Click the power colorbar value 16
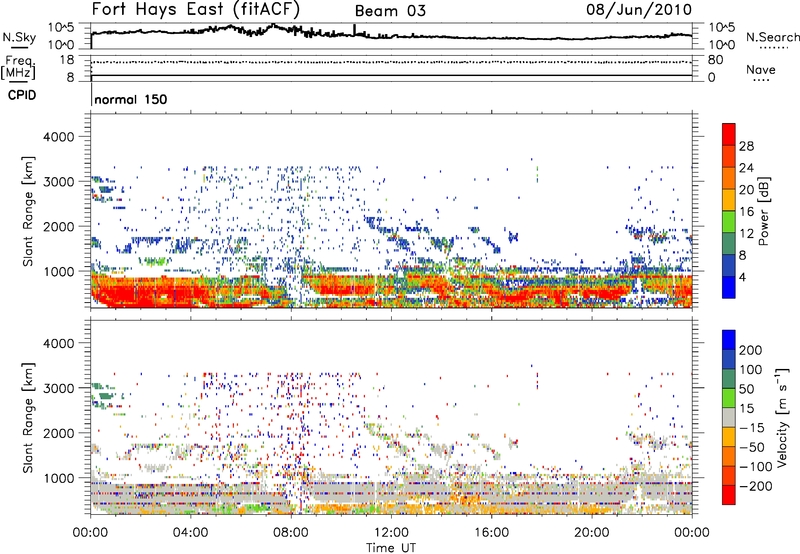This screenshot has width=800, height=554. 746,212
